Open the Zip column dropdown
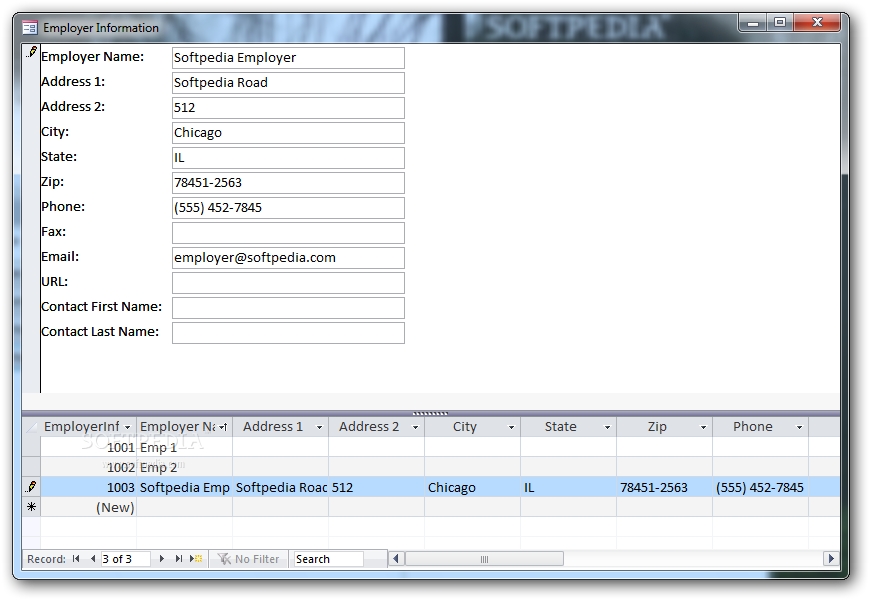The width and height of the screenshot is (870, 600). click(x=703, y=427)
